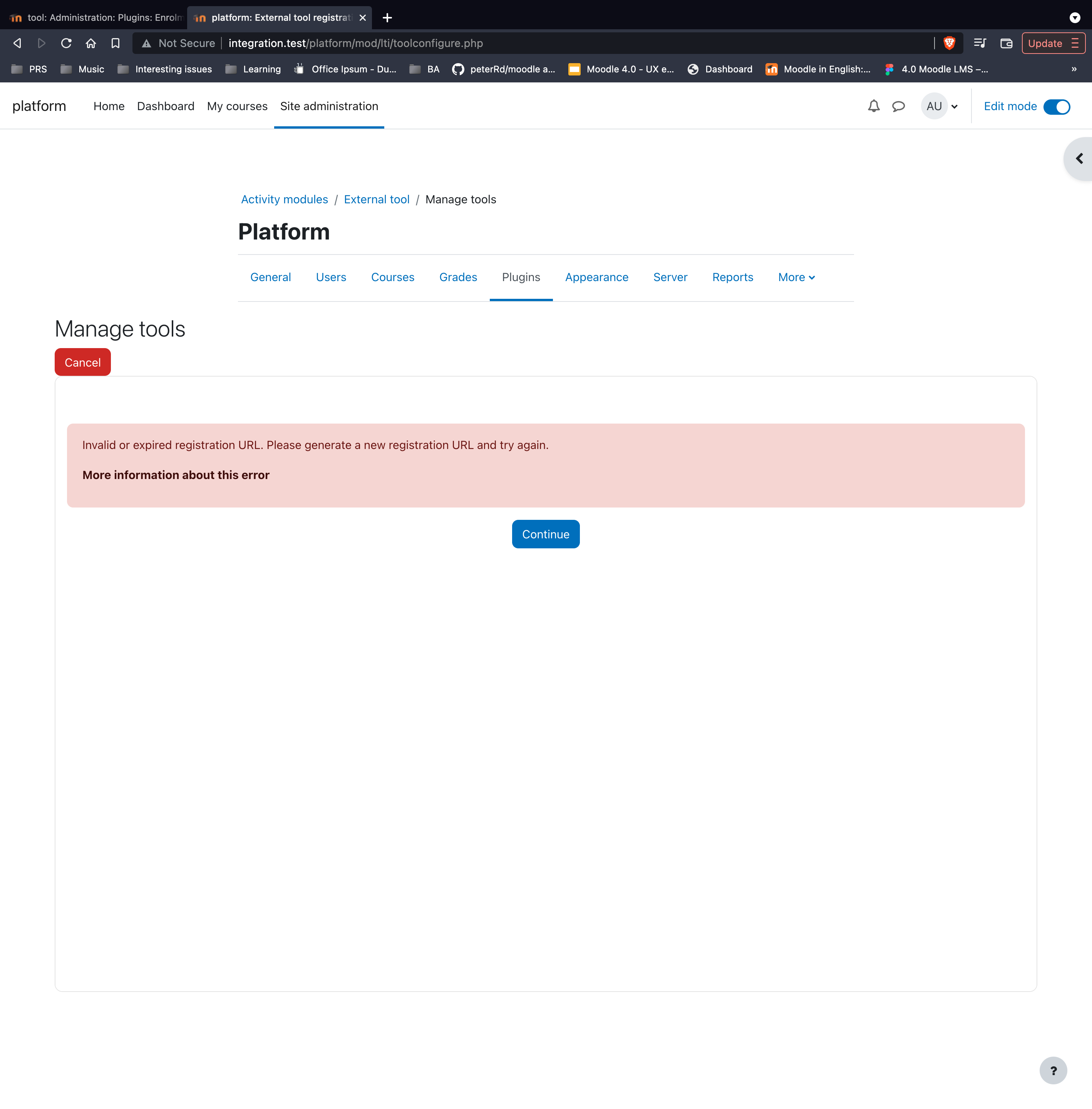
Task: Open the tab search dropdown arrow
Action: coord(1075,18)
